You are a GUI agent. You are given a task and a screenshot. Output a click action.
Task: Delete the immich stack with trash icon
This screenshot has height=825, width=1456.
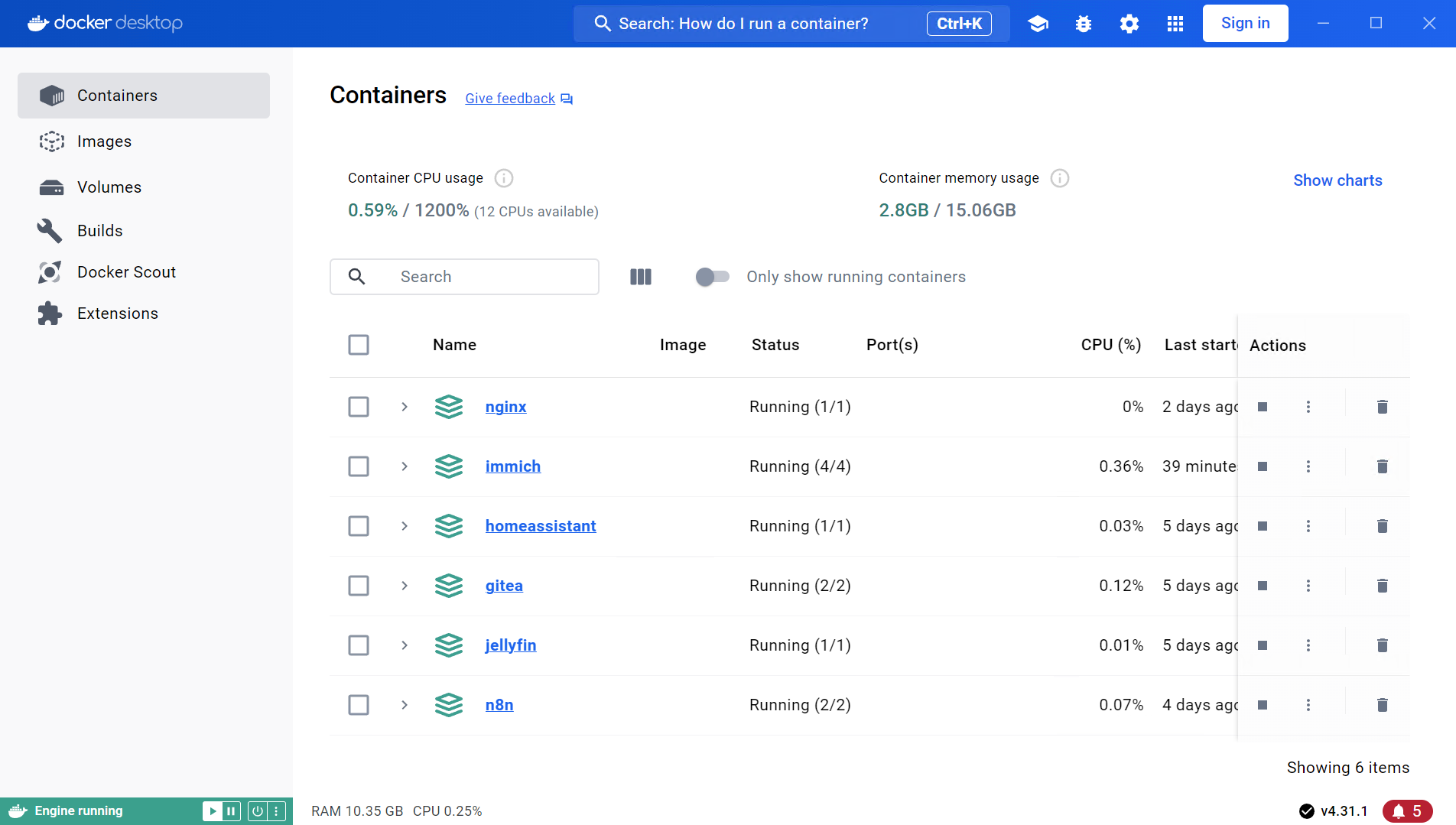pyautogui.click(x=1383, y=466)
